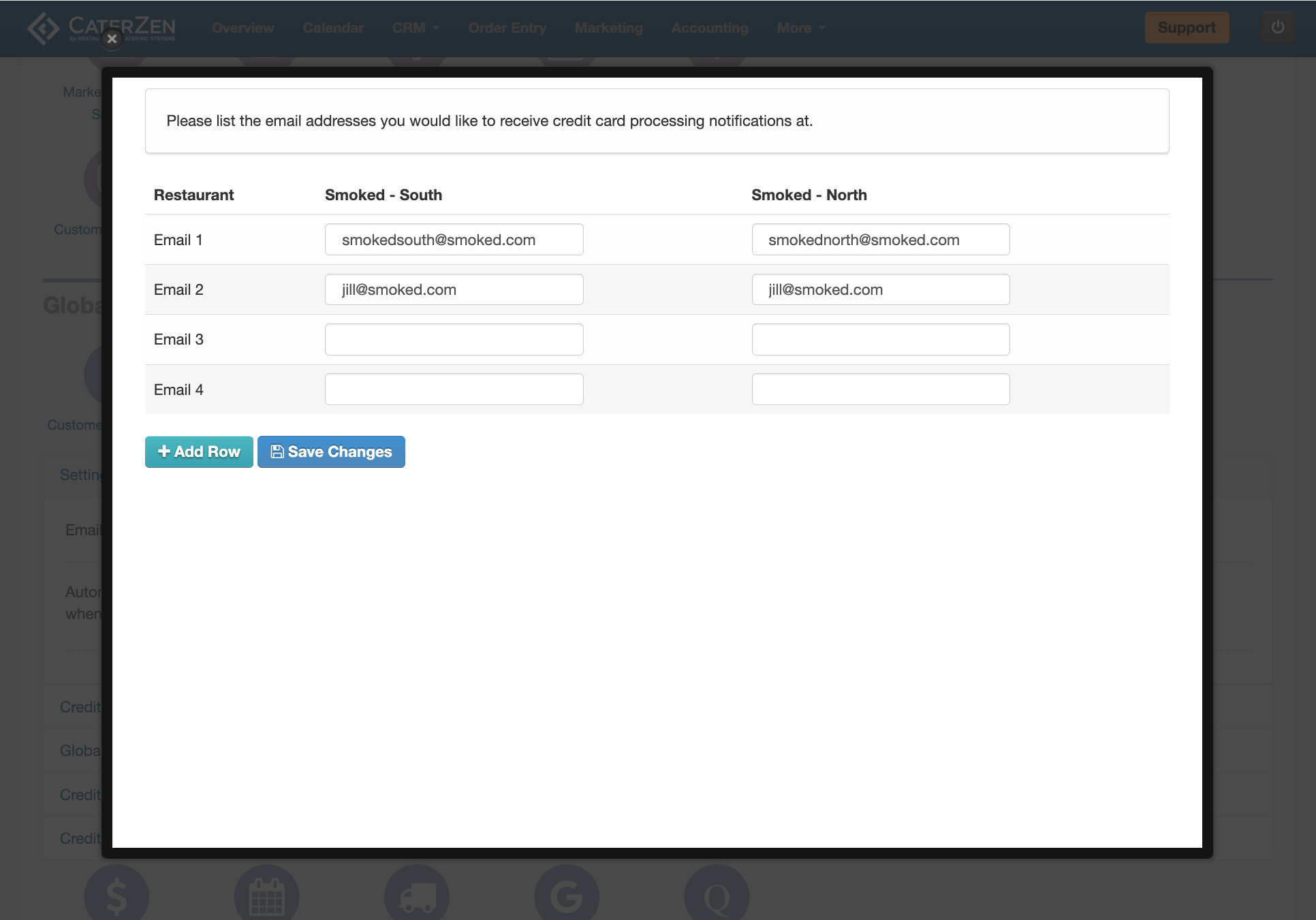Open the Overview menu item

[242, 28]
